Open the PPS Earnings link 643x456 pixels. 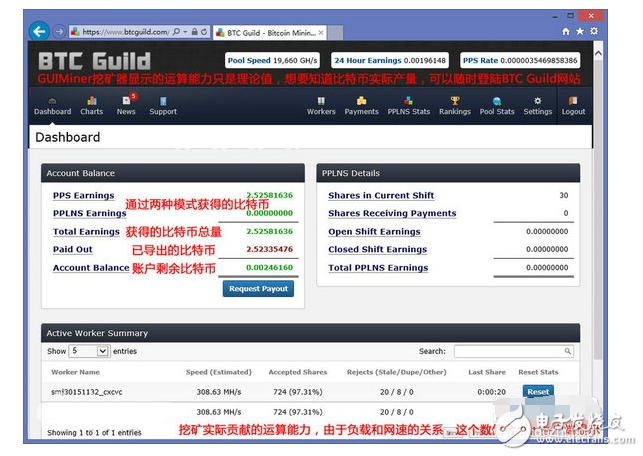pyautogui.click(x=83, y=196)
